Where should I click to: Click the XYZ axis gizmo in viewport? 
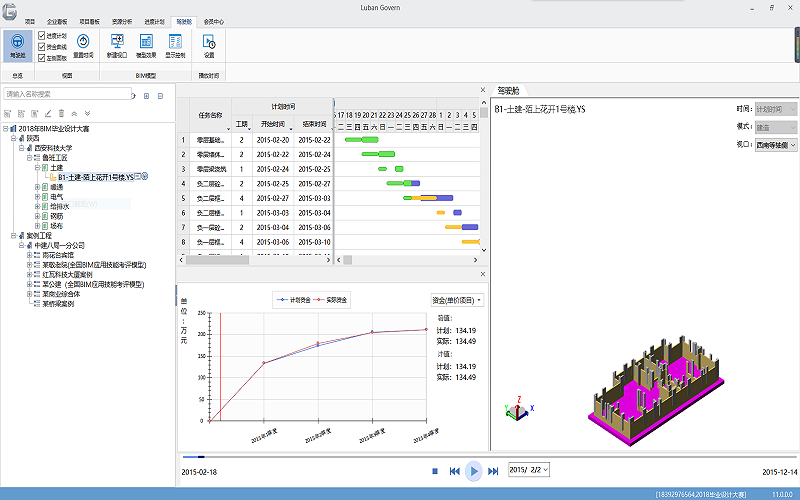coord(518,409)
